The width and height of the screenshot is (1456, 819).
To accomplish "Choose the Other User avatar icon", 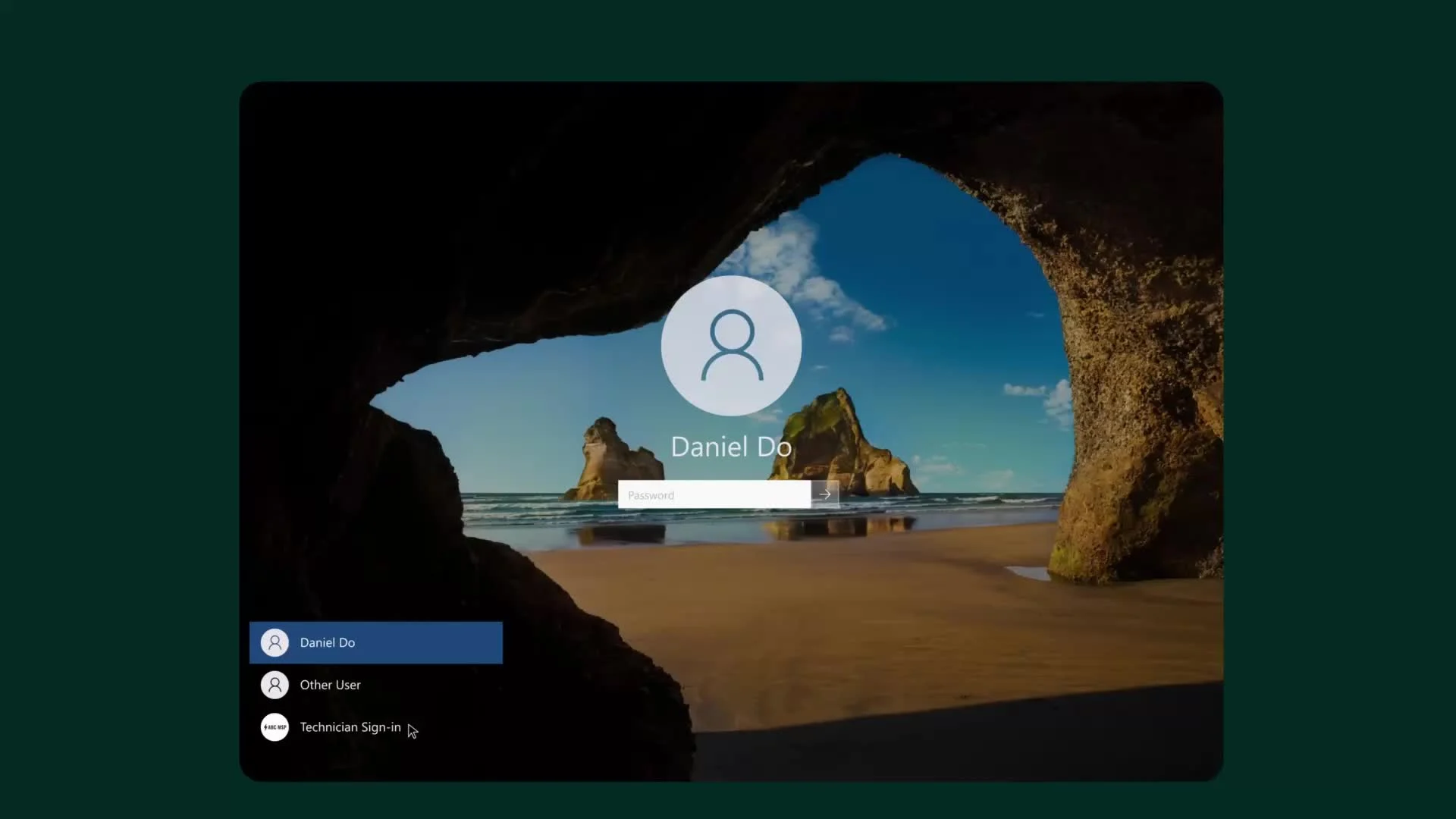I will [x=275, y=685].
